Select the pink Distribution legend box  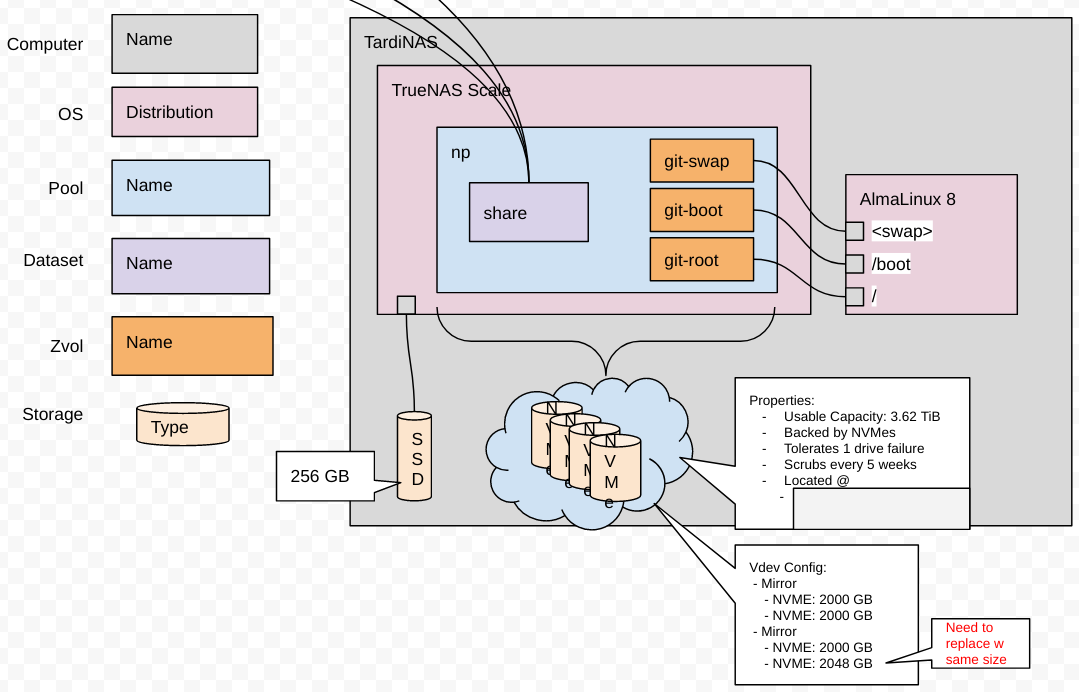184,111
